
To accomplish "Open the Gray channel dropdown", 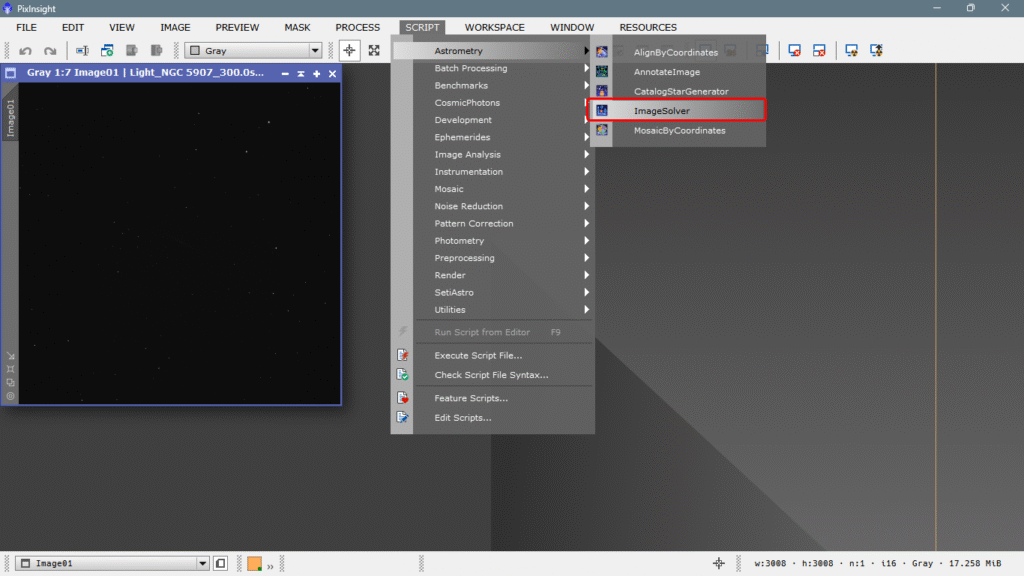I will [253, 50].
